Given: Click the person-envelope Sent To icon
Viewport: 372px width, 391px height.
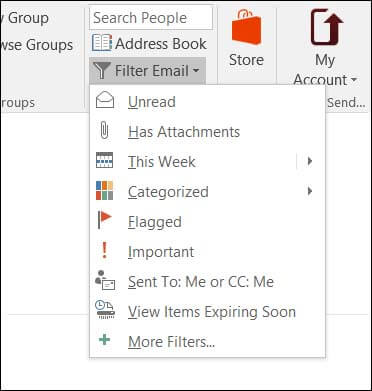Looking at the screenshot, I should pyautogui.click(x=105, y=280).
